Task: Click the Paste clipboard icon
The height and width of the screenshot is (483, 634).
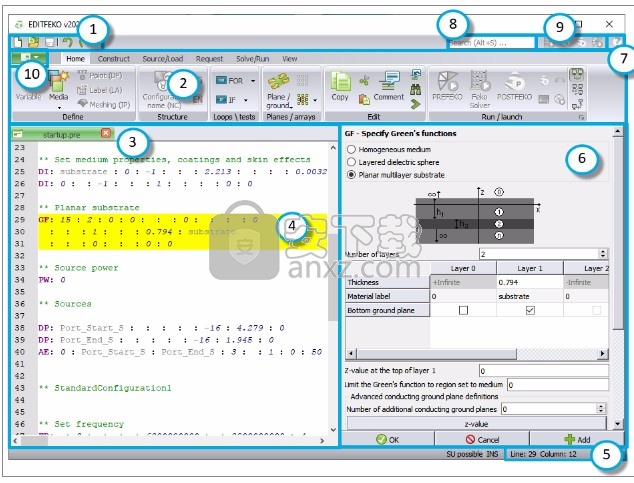Action: tap(364, 99)
